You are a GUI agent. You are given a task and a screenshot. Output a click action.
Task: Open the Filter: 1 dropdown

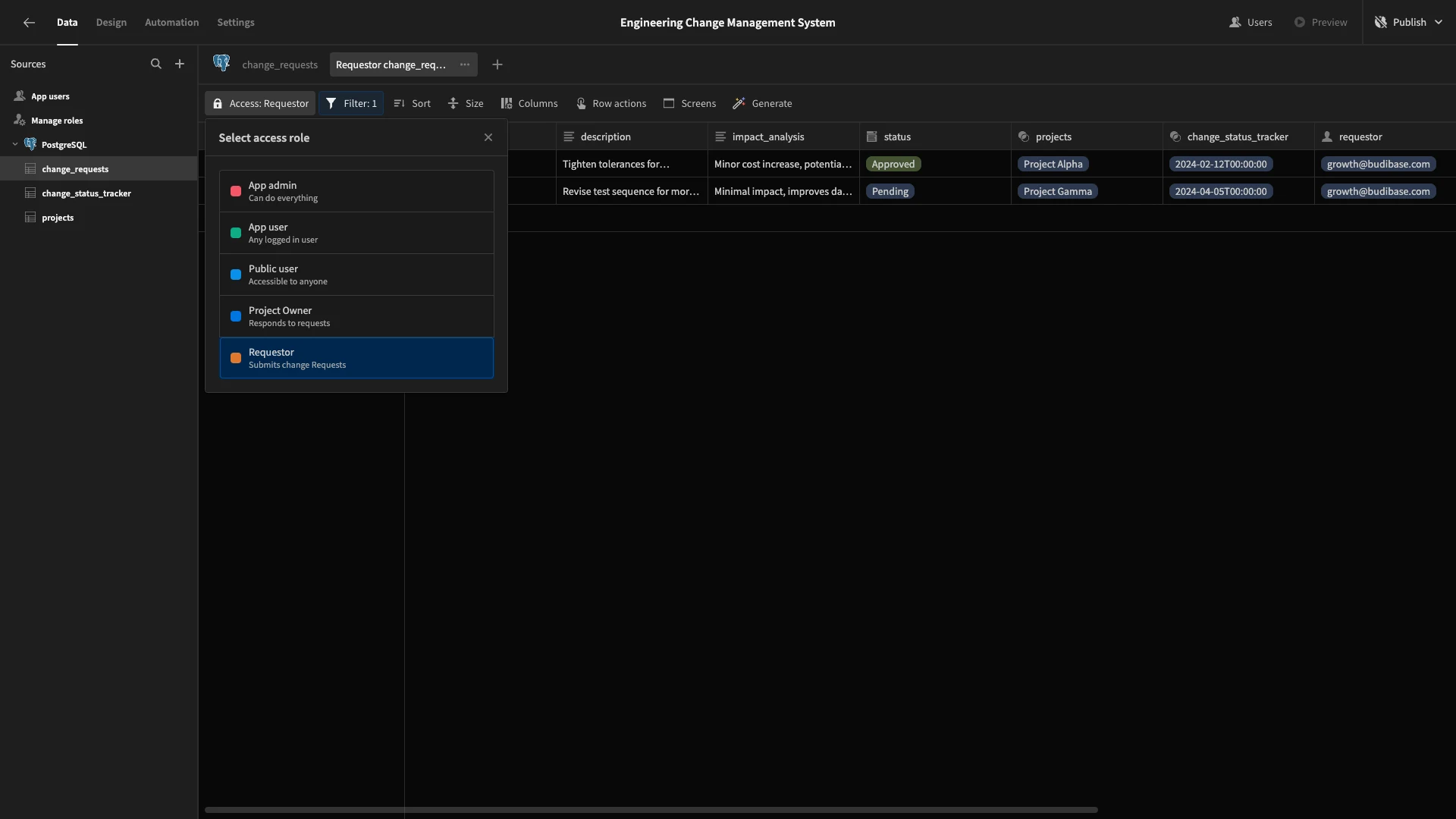[x=351, y=103]
